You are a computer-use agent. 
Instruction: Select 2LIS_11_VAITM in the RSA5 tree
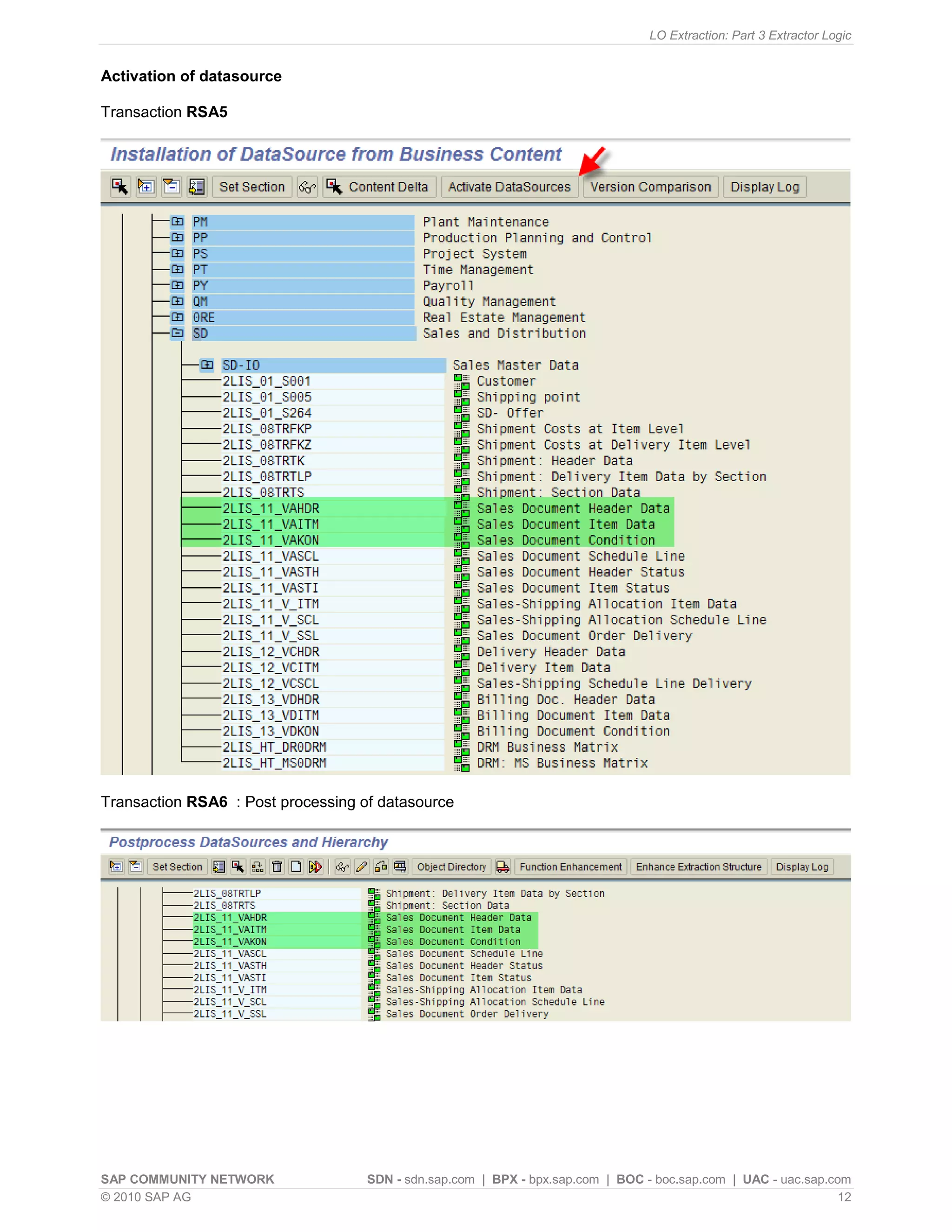271,524
